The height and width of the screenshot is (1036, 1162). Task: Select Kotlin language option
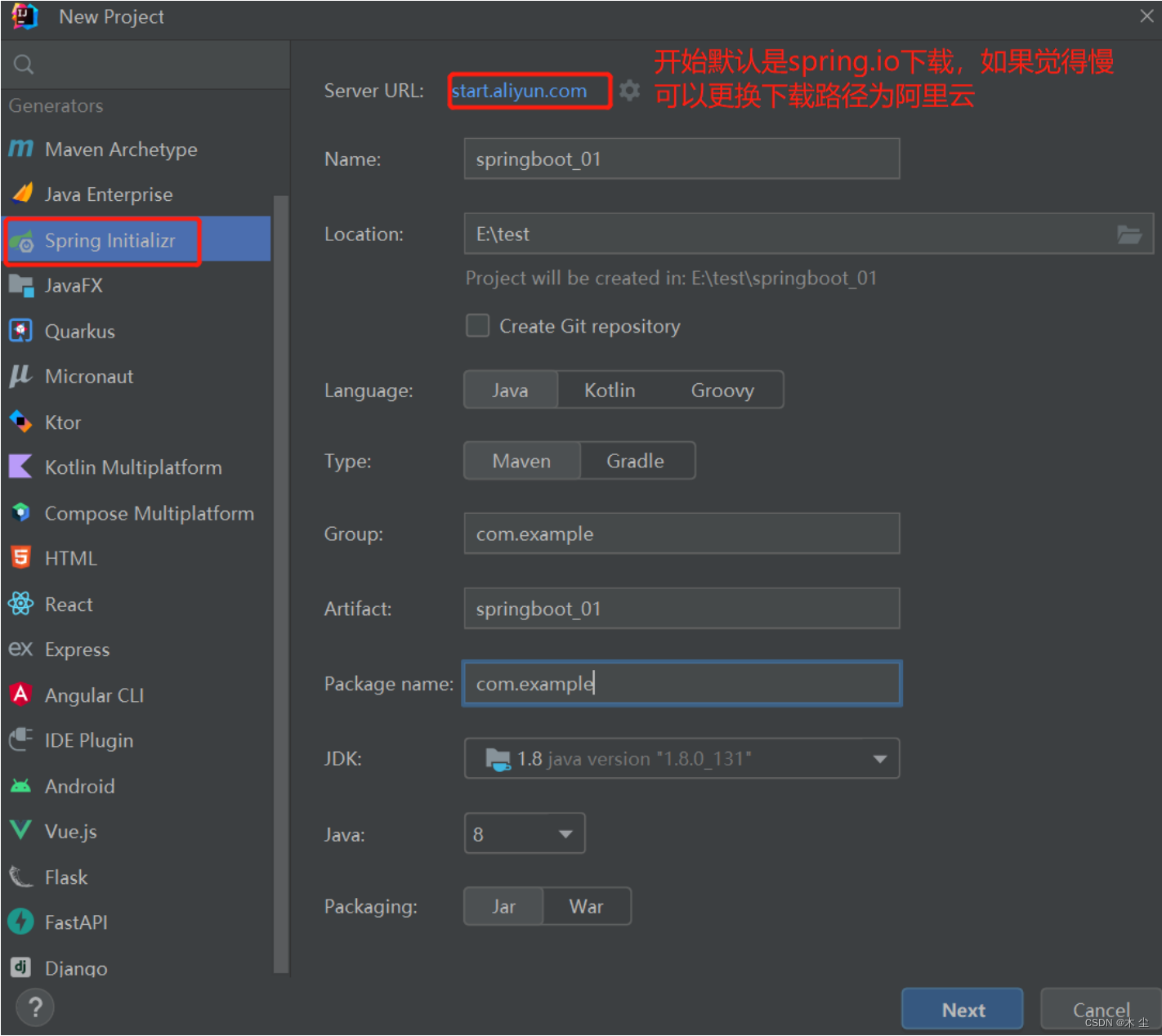point(610,391)
